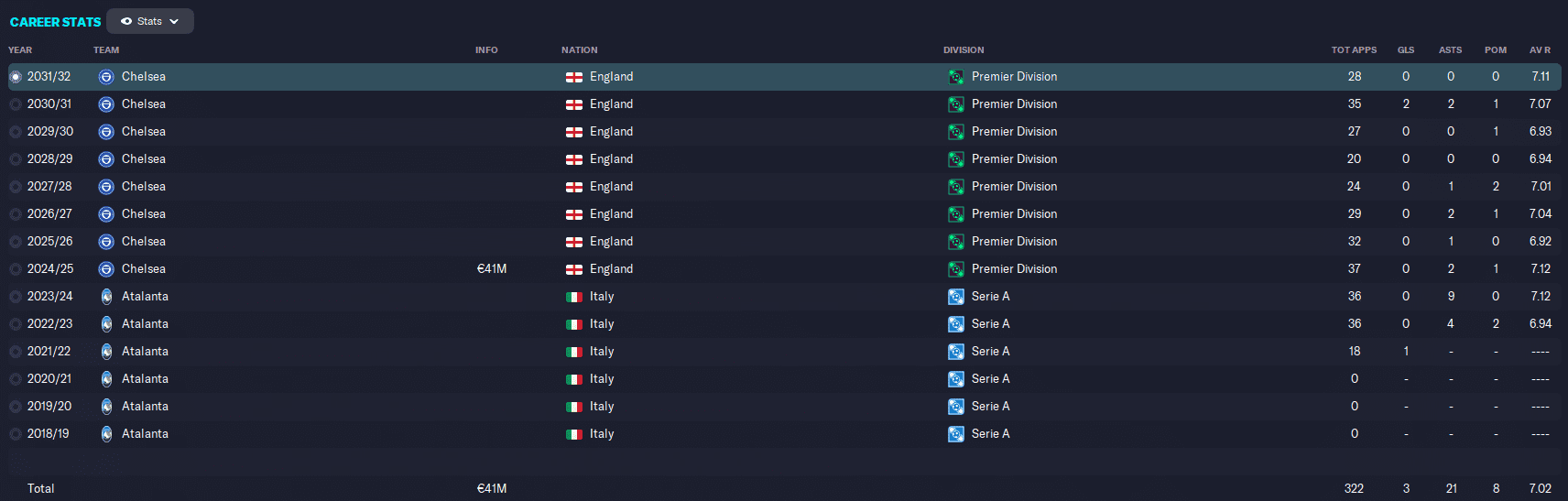Click the Premier Division link in the 2027/28 row
1568x501 pixels.
click(1014, 187)
